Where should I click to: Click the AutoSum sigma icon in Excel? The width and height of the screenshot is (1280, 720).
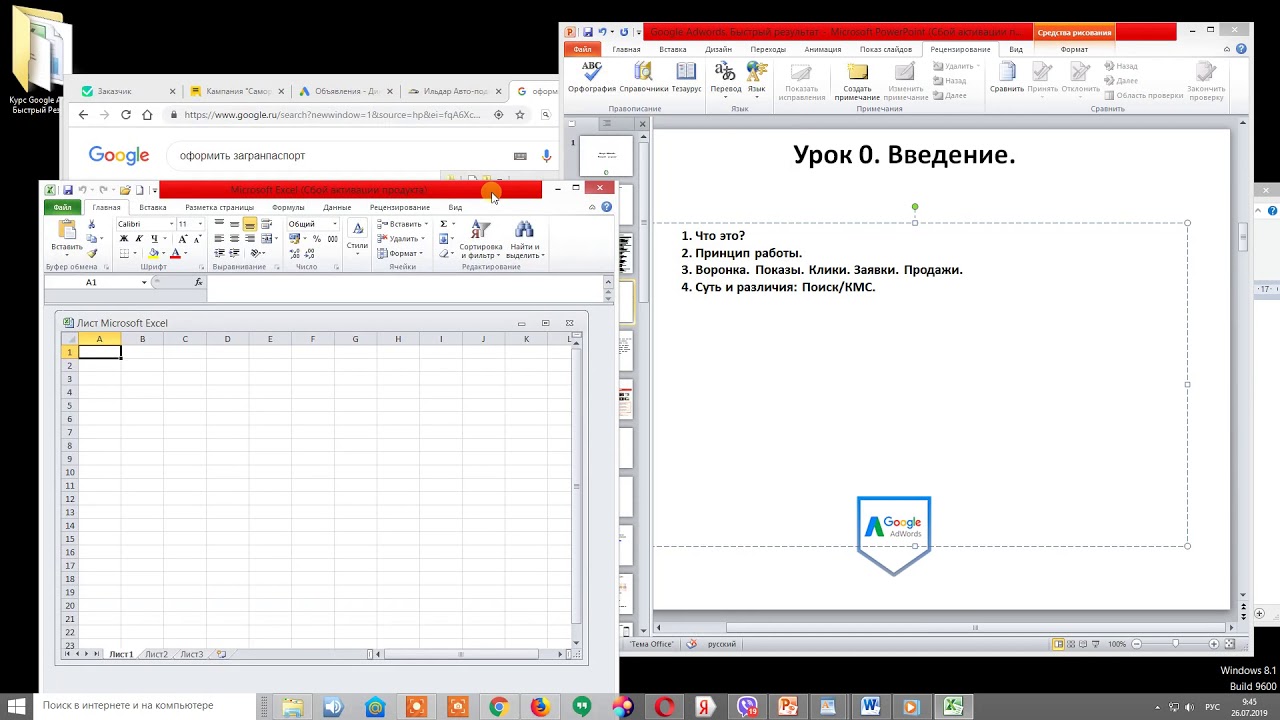click(444, 224)
